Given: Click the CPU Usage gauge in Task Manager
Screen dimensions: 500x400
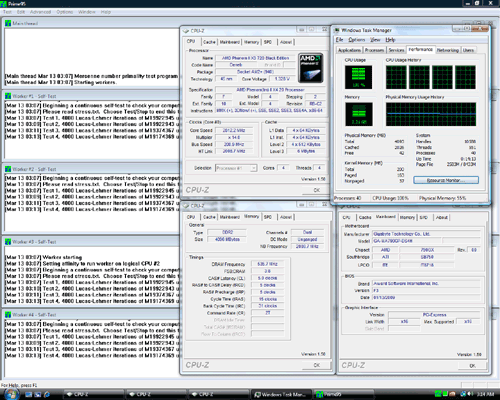Looking at the screenshot, I should tap(359, 77).
